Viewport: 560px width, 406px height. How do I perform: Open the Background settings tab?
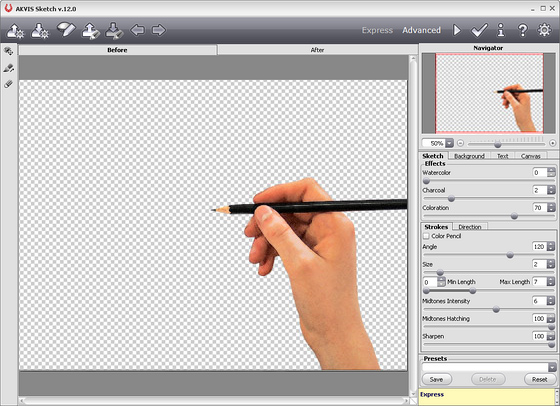[469, 156]
